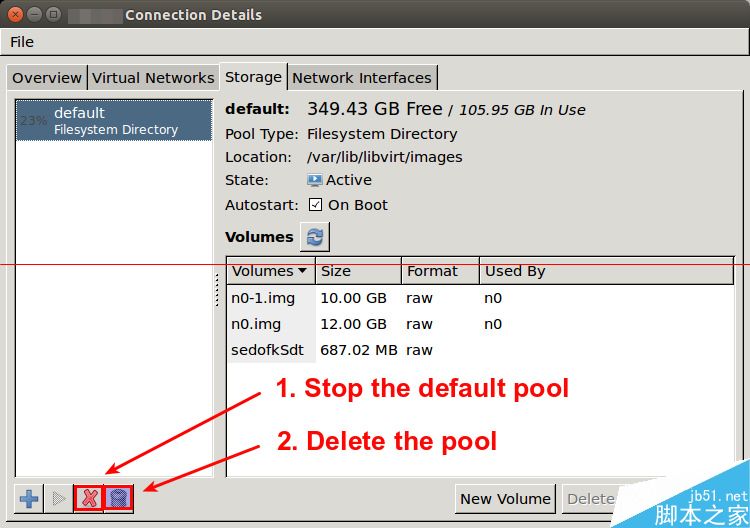
Task: Click the Delete Pool trash icon
Action: (x=119, y=498)
